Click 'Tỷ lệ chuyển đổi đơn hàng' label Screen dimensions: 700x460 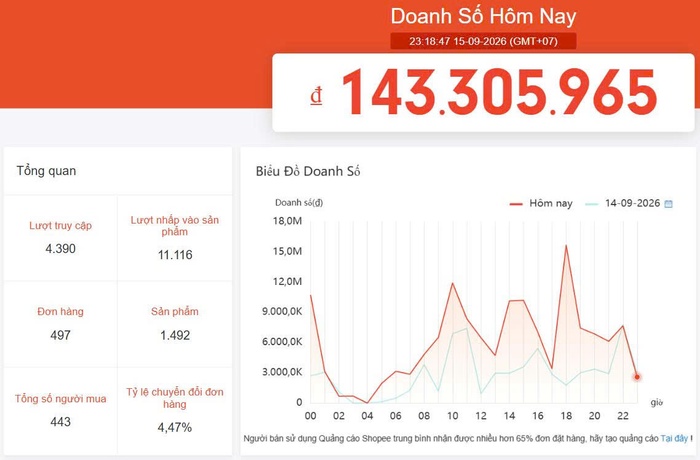(175, 398)
